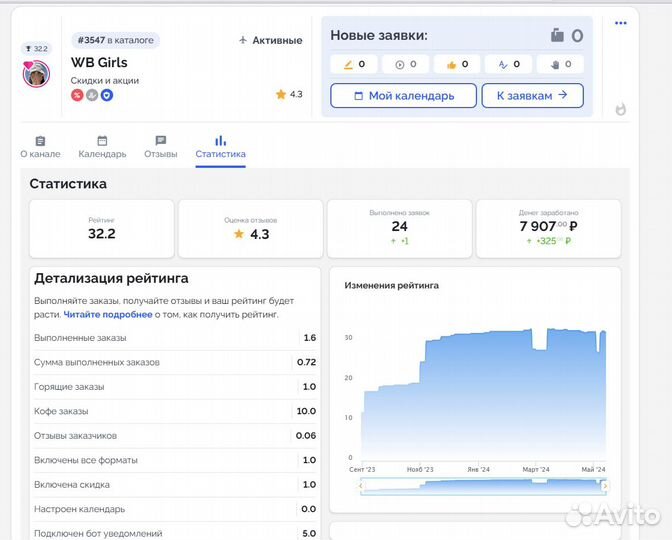672x540 pixels.
Task: Click left handle of chart range slider
Action: click(x=360, y=486)
